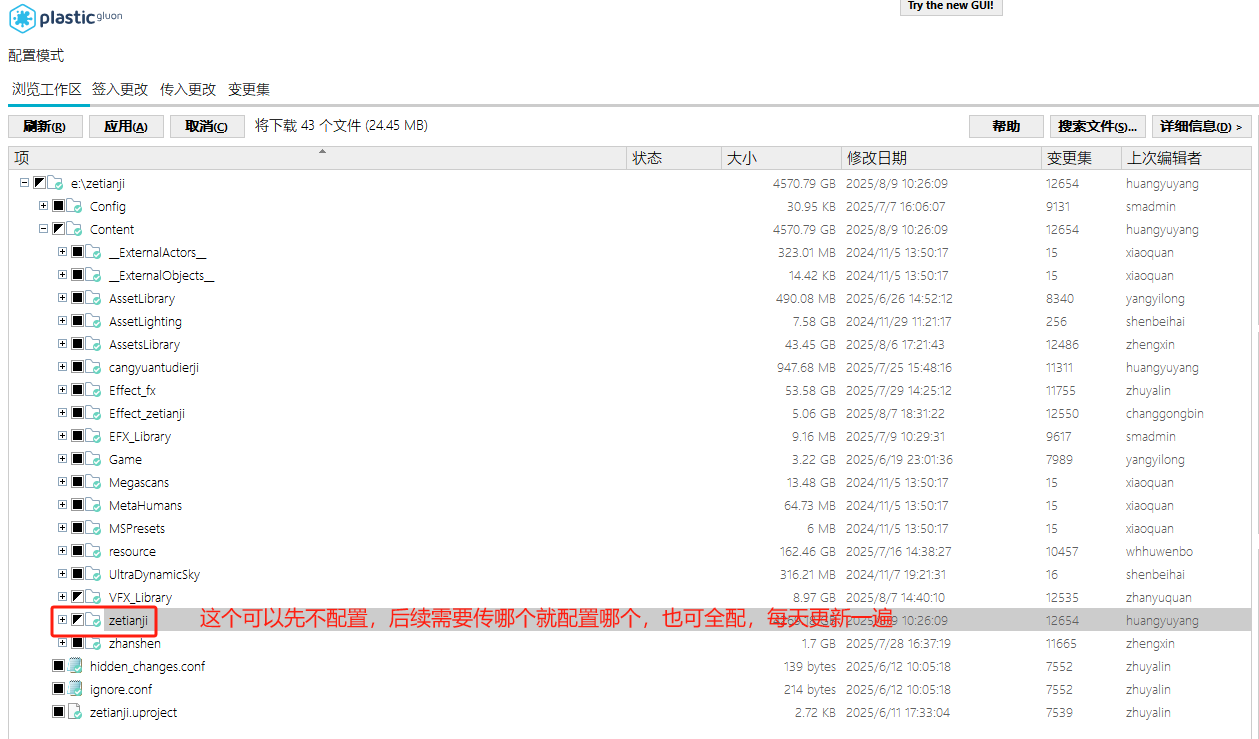Sort by 状态 column header
This screenshot has width=1259, height=739.
click(x=675, y=158)
